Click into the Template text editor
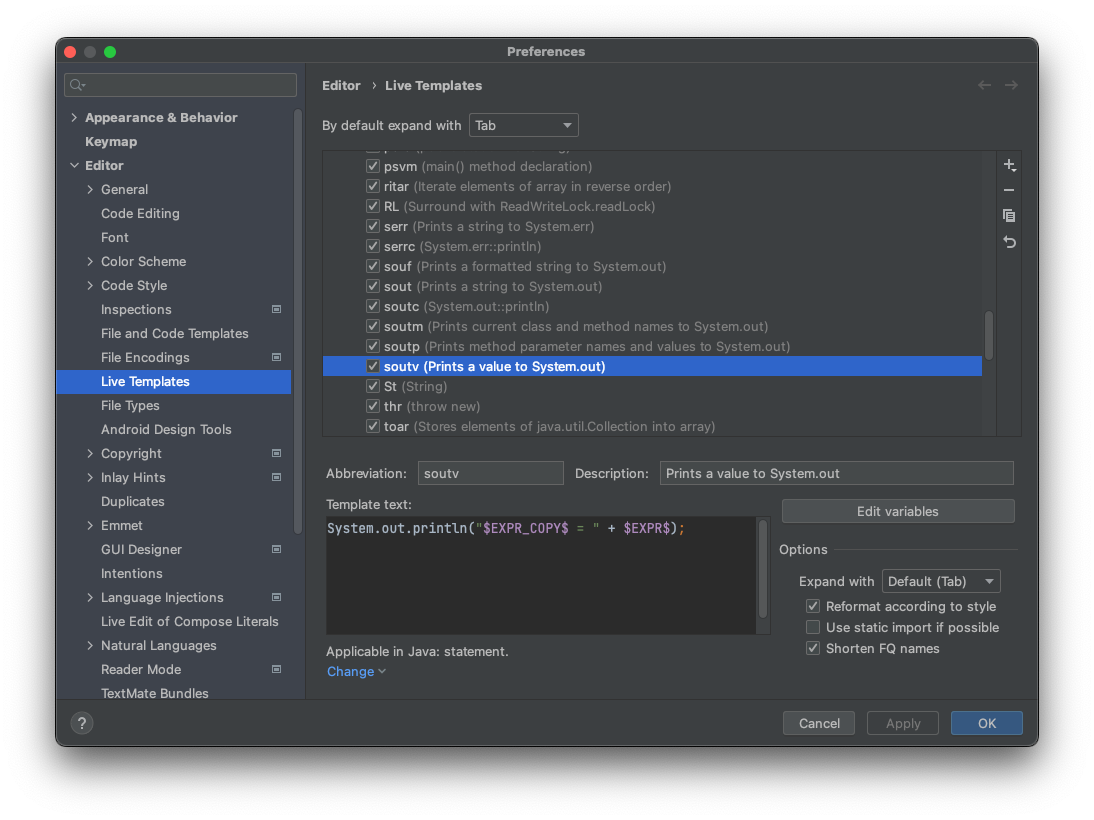Image resolution: width=1094 pixels, height=820 pixels. [x=541, y=576]
